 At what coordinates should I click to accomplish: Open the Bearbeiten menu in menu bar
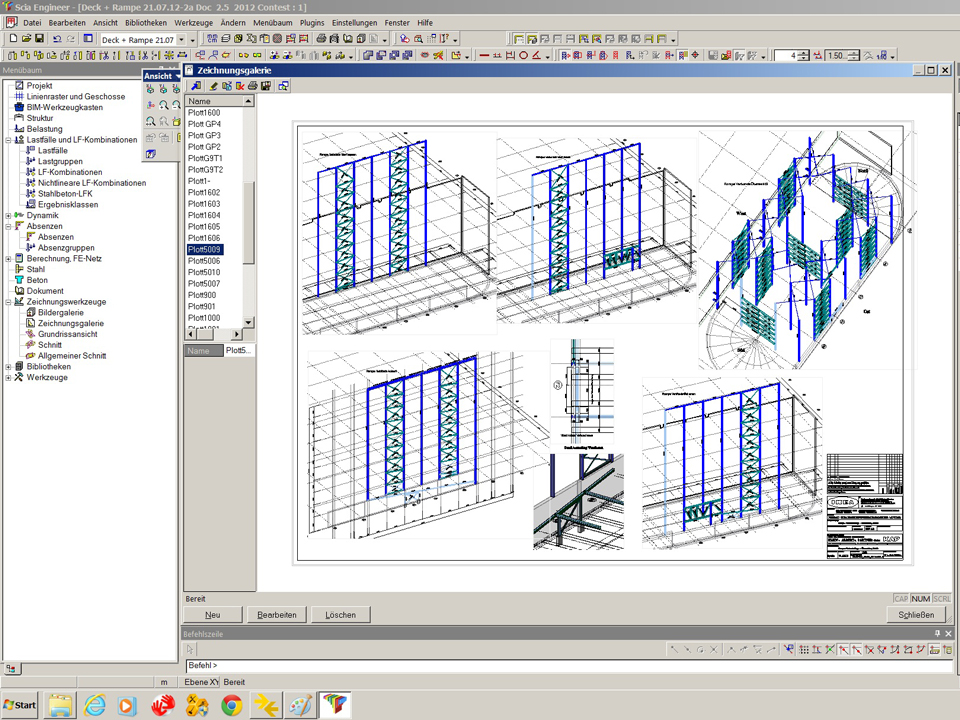pyautogui.click(x=67, y=22)
